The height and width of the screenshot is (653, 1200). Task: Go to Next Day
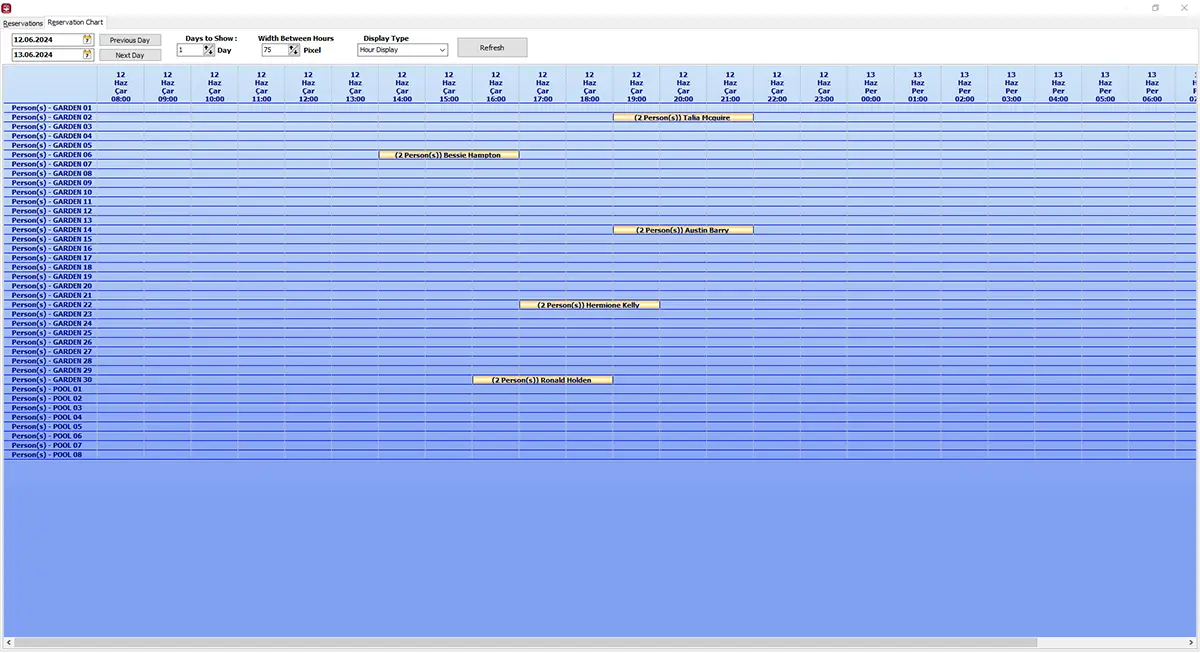[x=130, y=55]
